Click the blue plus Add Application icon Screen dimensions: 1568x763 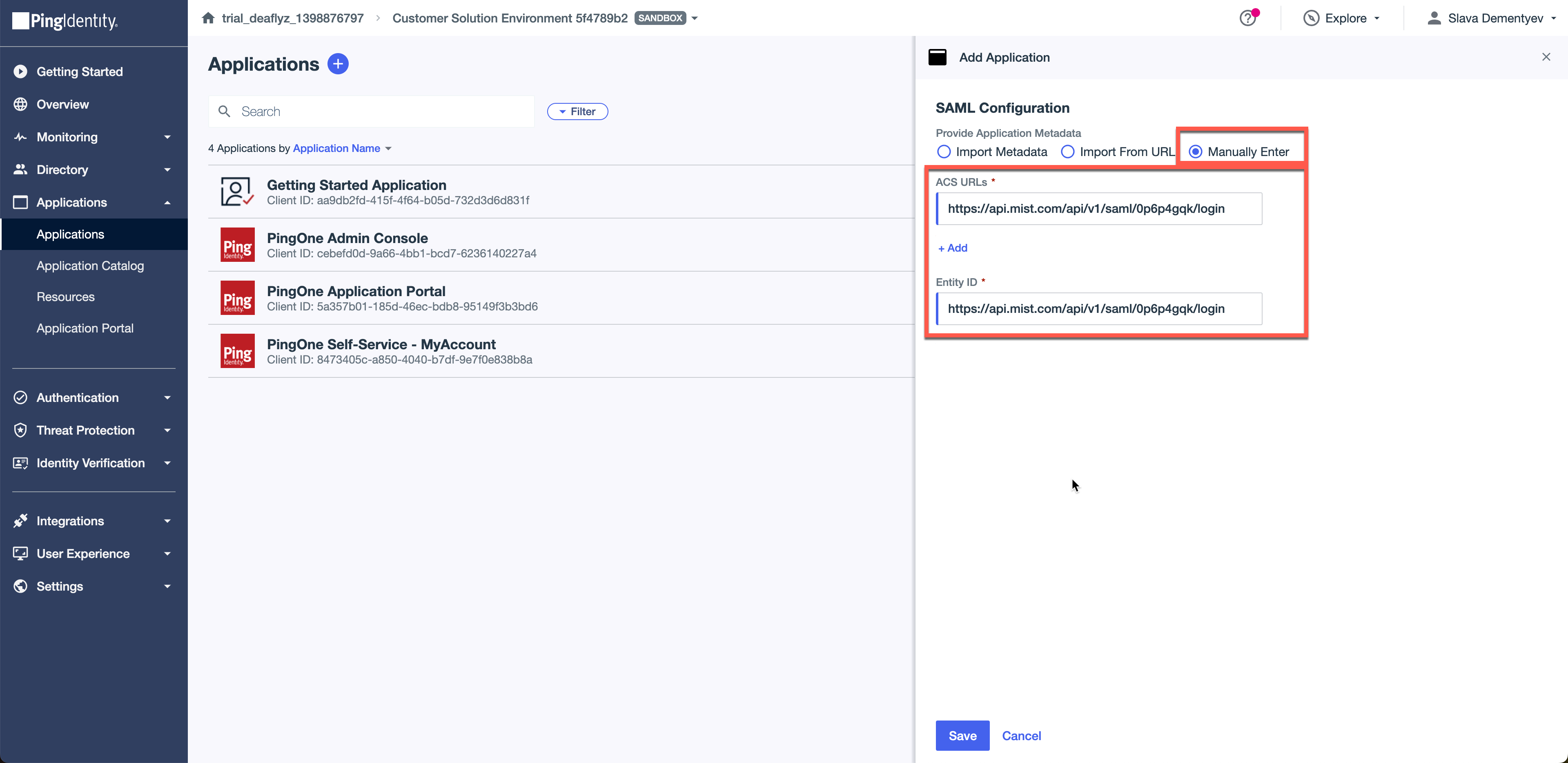338,64
